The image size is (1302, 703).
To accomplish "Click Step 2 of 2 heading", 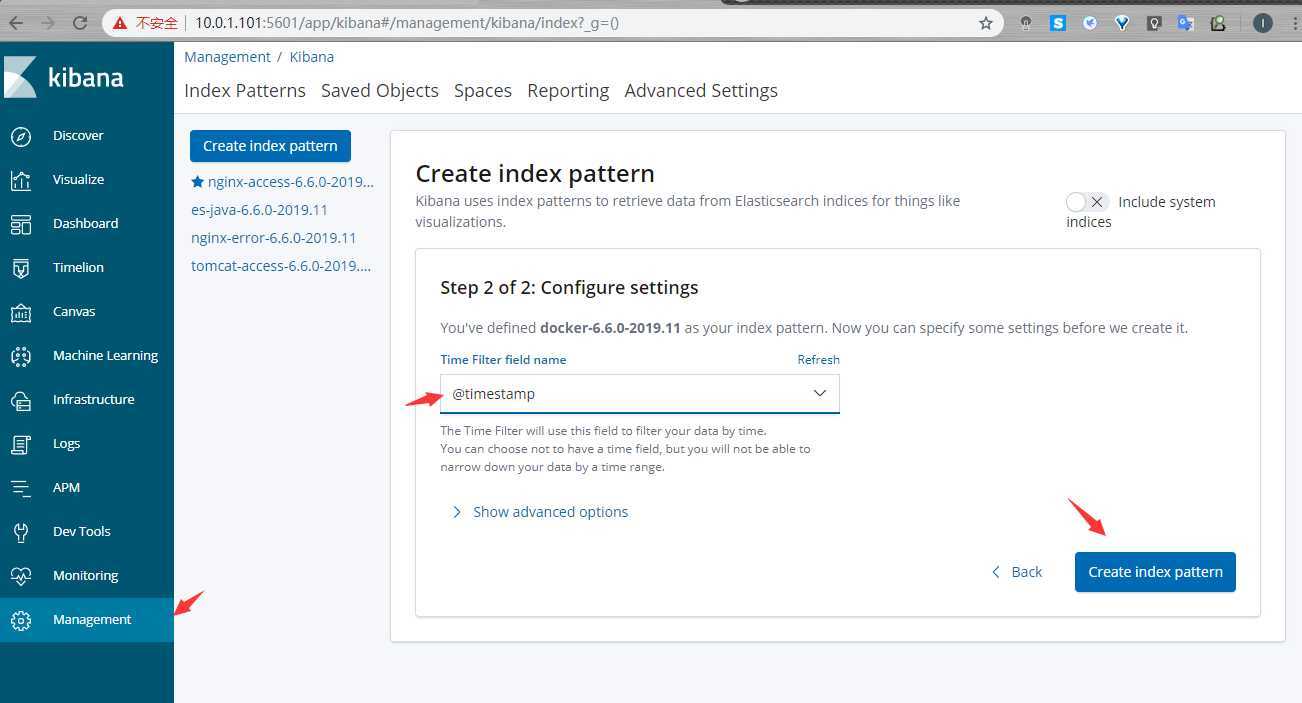I will pyautogui.click(x=569, y=288).
